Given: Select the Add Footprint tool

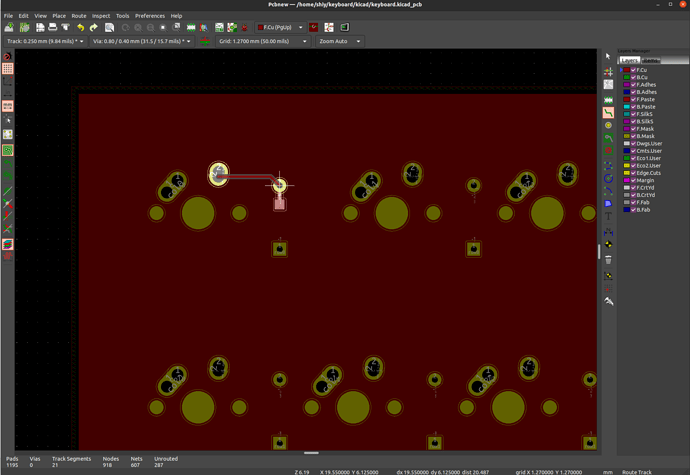Looking at the screenshot, I should pos(608,100).
